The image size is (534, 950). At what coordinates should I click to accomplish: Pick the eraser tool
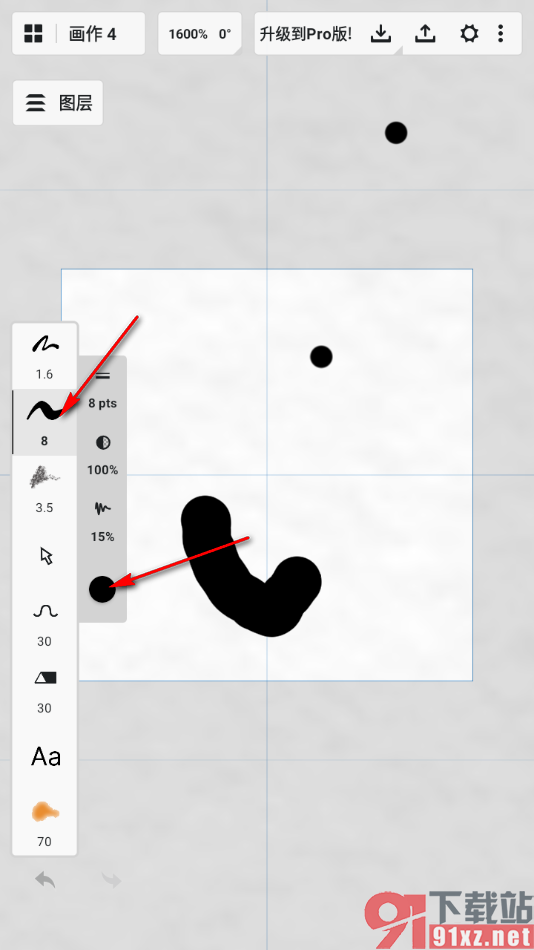(44, 689)
